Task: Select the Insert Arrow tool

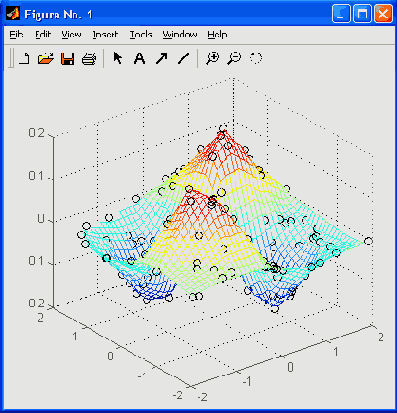Action: point(162,59)
